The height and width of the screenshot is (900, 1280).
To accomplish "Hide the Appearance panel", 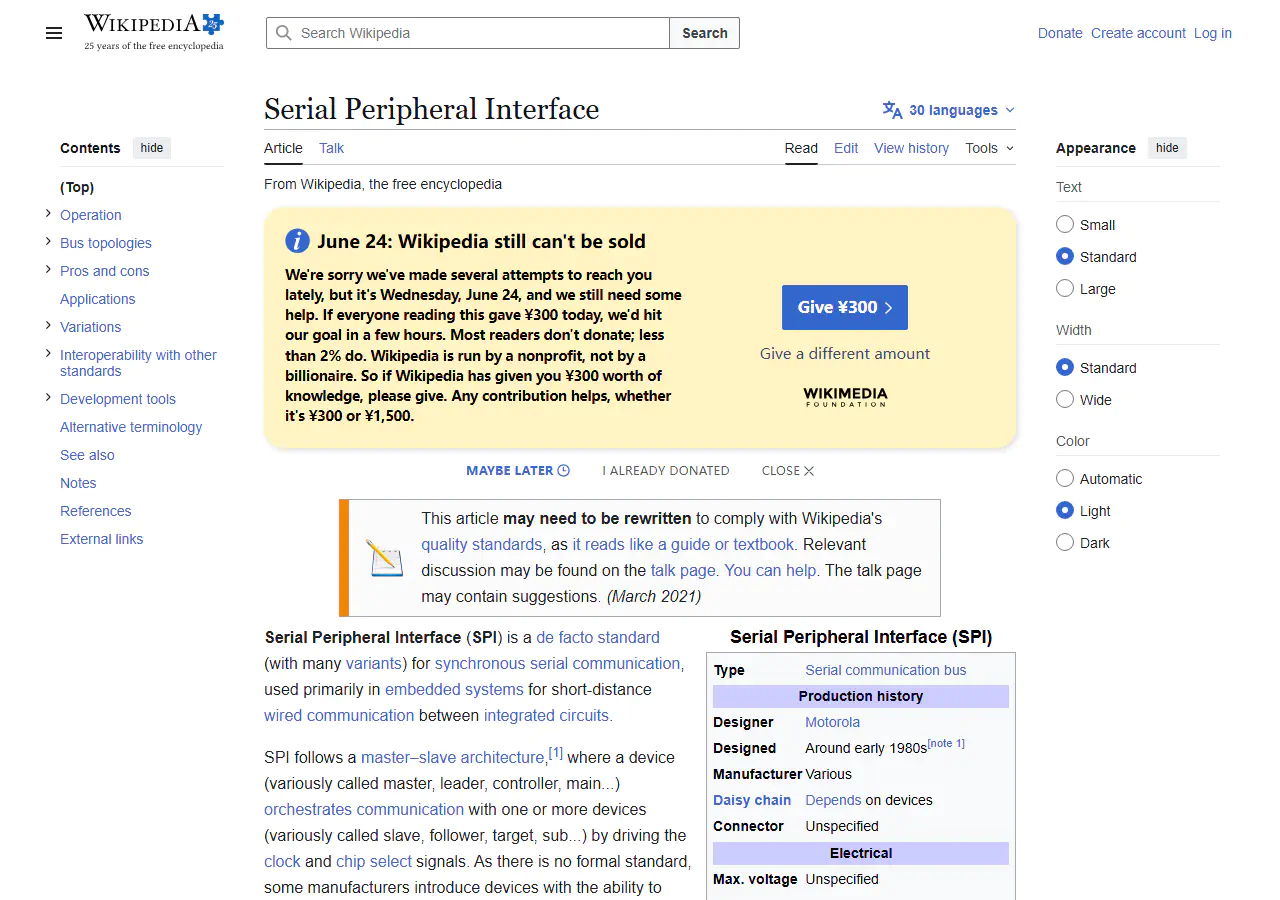I will click(x=1167, y=148).
